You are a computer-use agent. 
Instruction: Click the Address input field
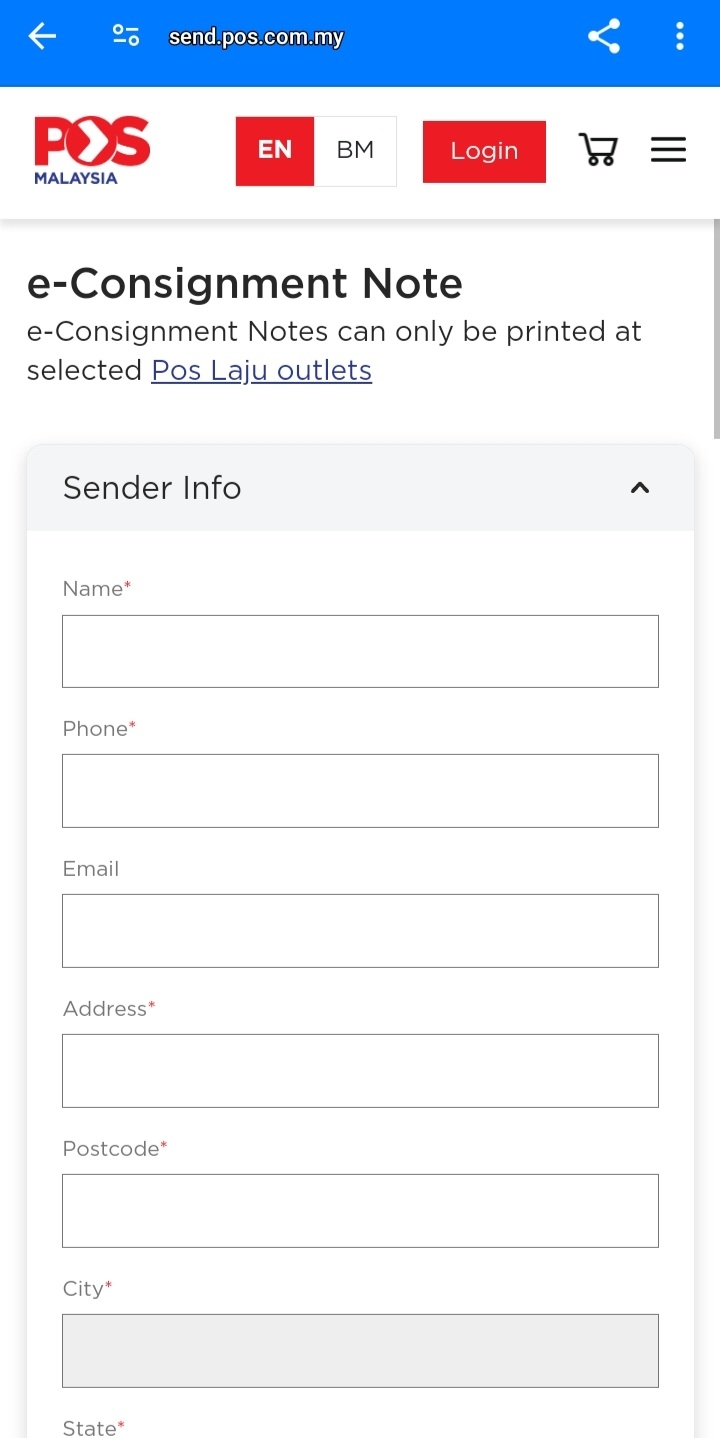360,1071
